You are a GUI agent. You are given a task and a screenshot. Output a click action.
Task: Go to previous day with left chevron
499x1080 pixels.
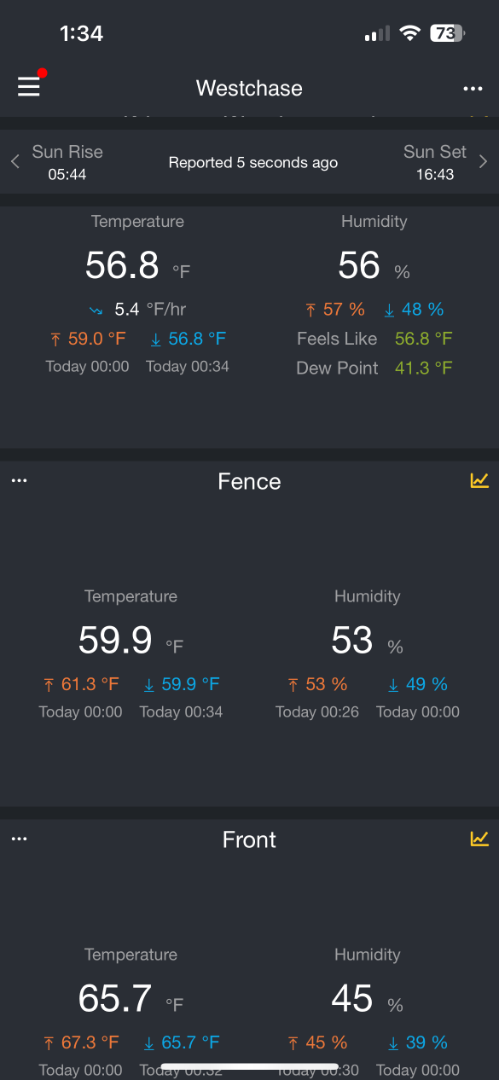(x=15, y=162)
